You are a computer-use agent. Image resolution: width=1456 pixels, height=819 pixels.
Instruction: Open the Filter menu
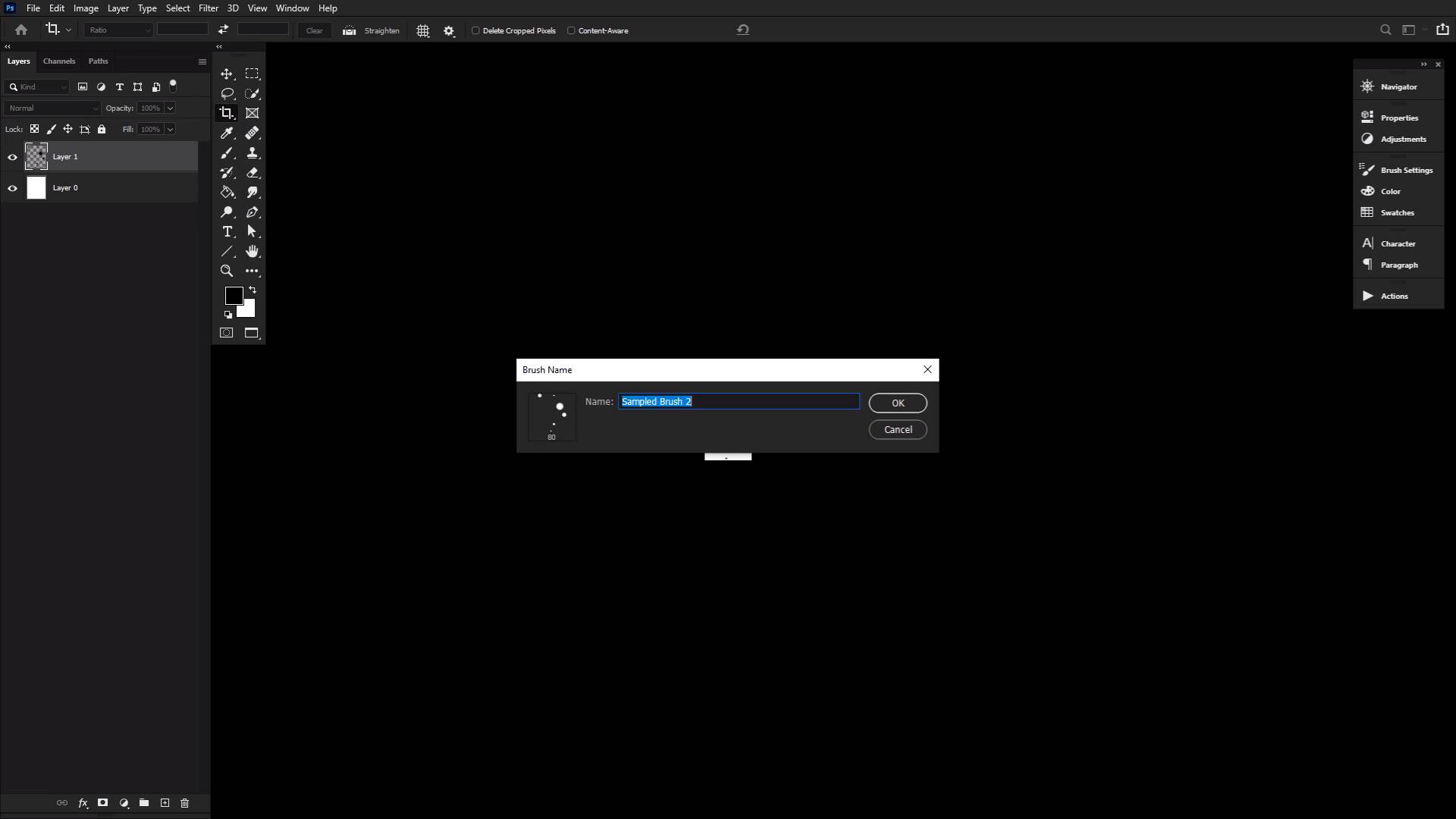tap(208, 8)
